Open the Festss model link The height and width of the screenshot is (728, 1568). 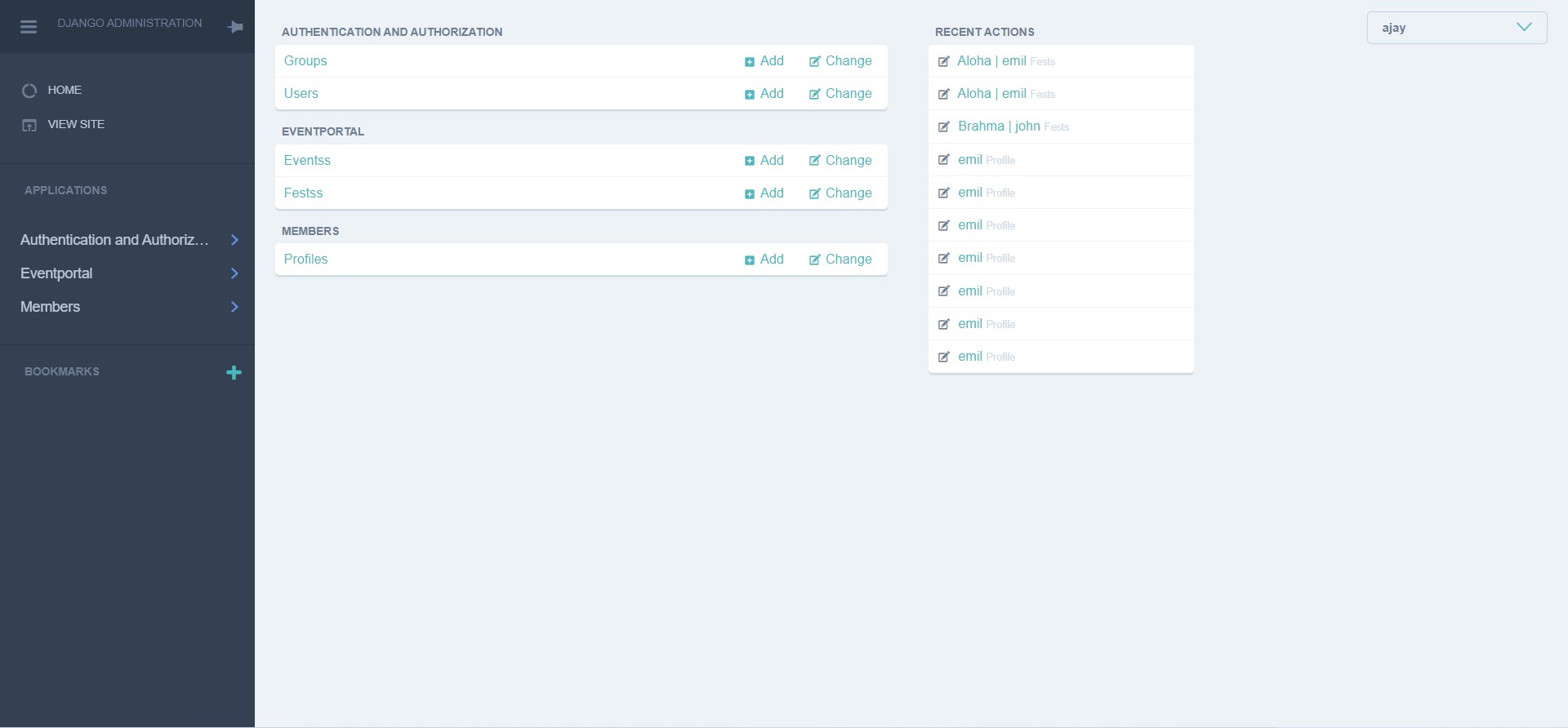(x=303, y=193)
